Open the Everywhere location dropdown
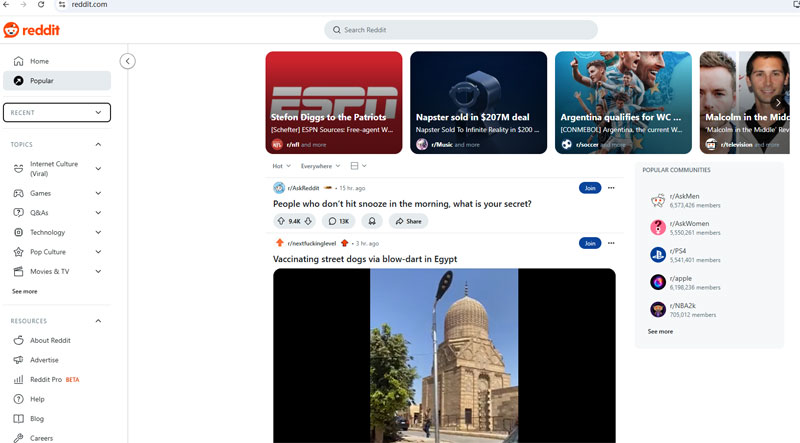Viewport: 800px width, 443px height. (x=320, y=166)
